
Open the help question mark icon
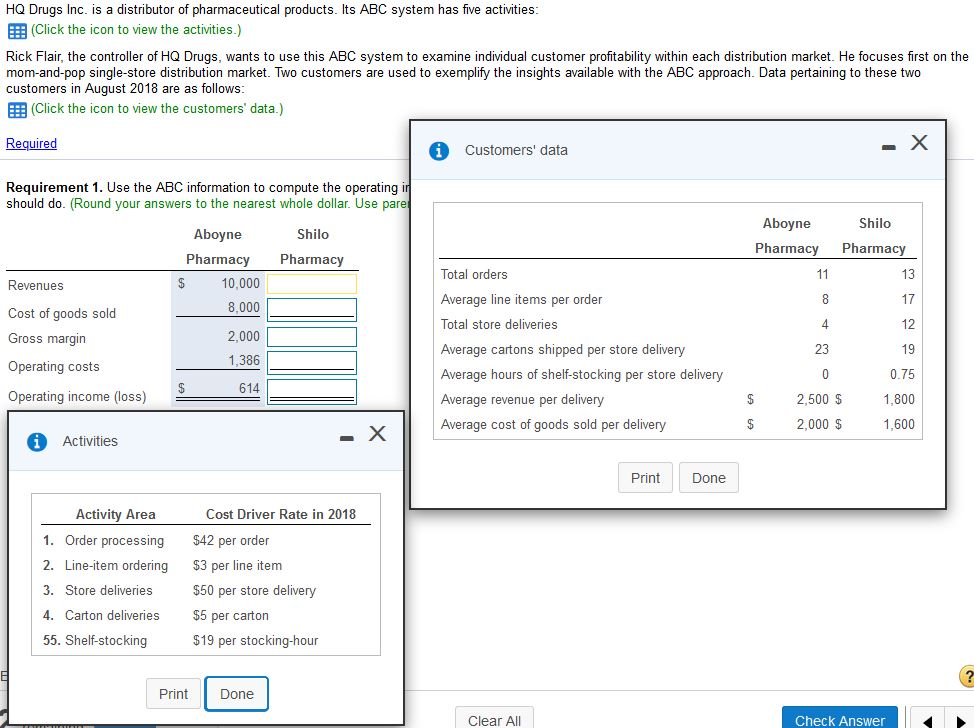(x=967, y=676)
